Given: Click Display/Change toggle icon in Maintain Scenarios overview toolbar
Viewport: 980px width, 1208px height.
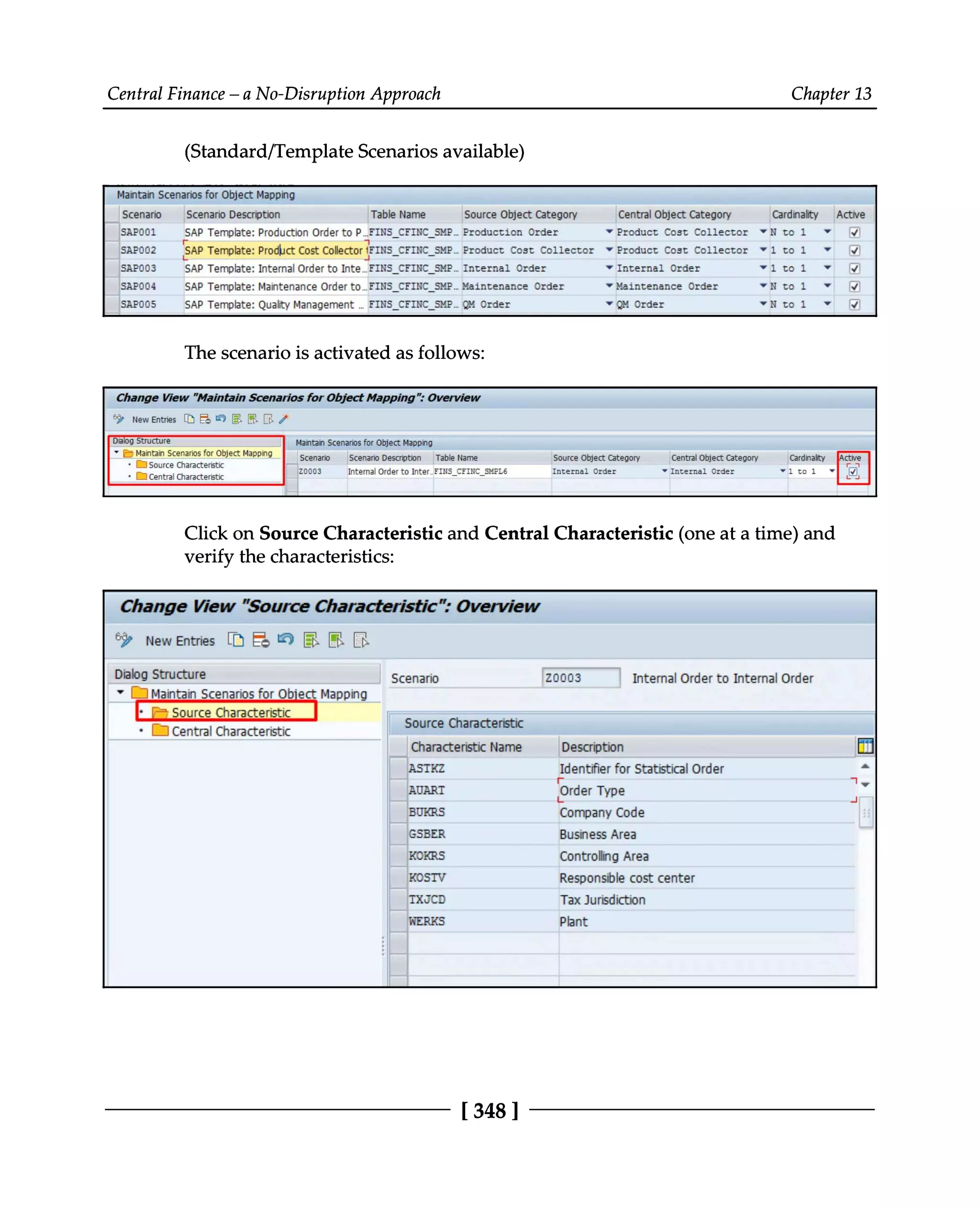Looking at the screenshot, I should [x=119, y=419].
